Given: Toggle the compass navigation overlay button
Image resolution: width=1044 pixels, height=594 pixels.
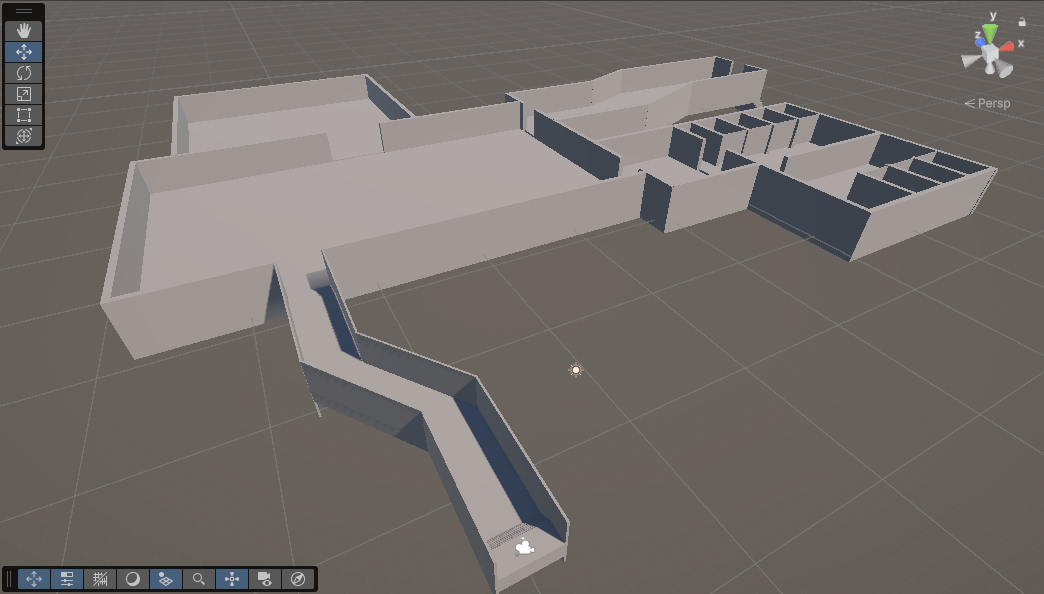Looking at the screenshot, I should tap(298, 579).
